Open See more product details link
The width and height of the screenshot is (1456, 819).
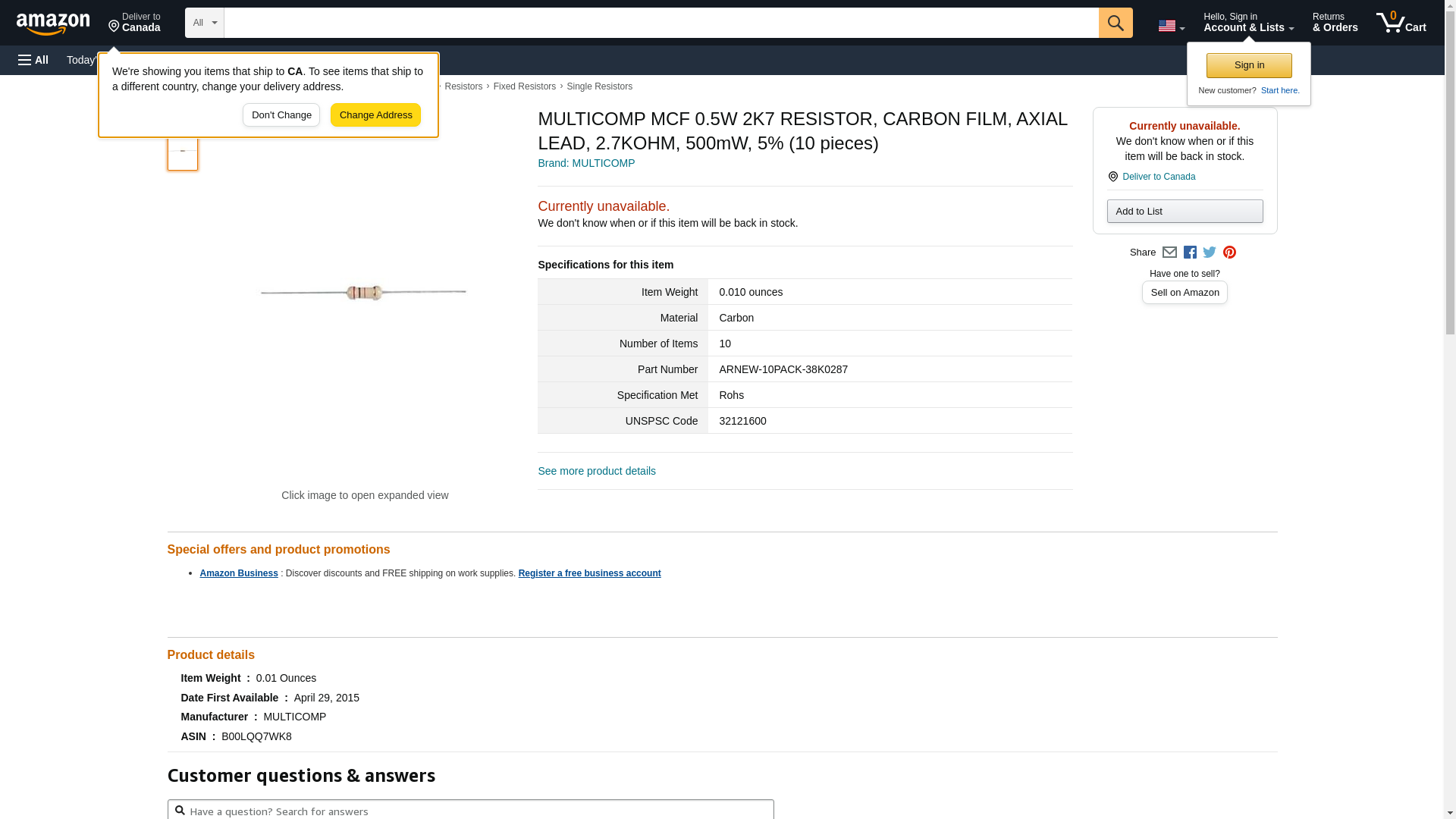coord(596,471)
